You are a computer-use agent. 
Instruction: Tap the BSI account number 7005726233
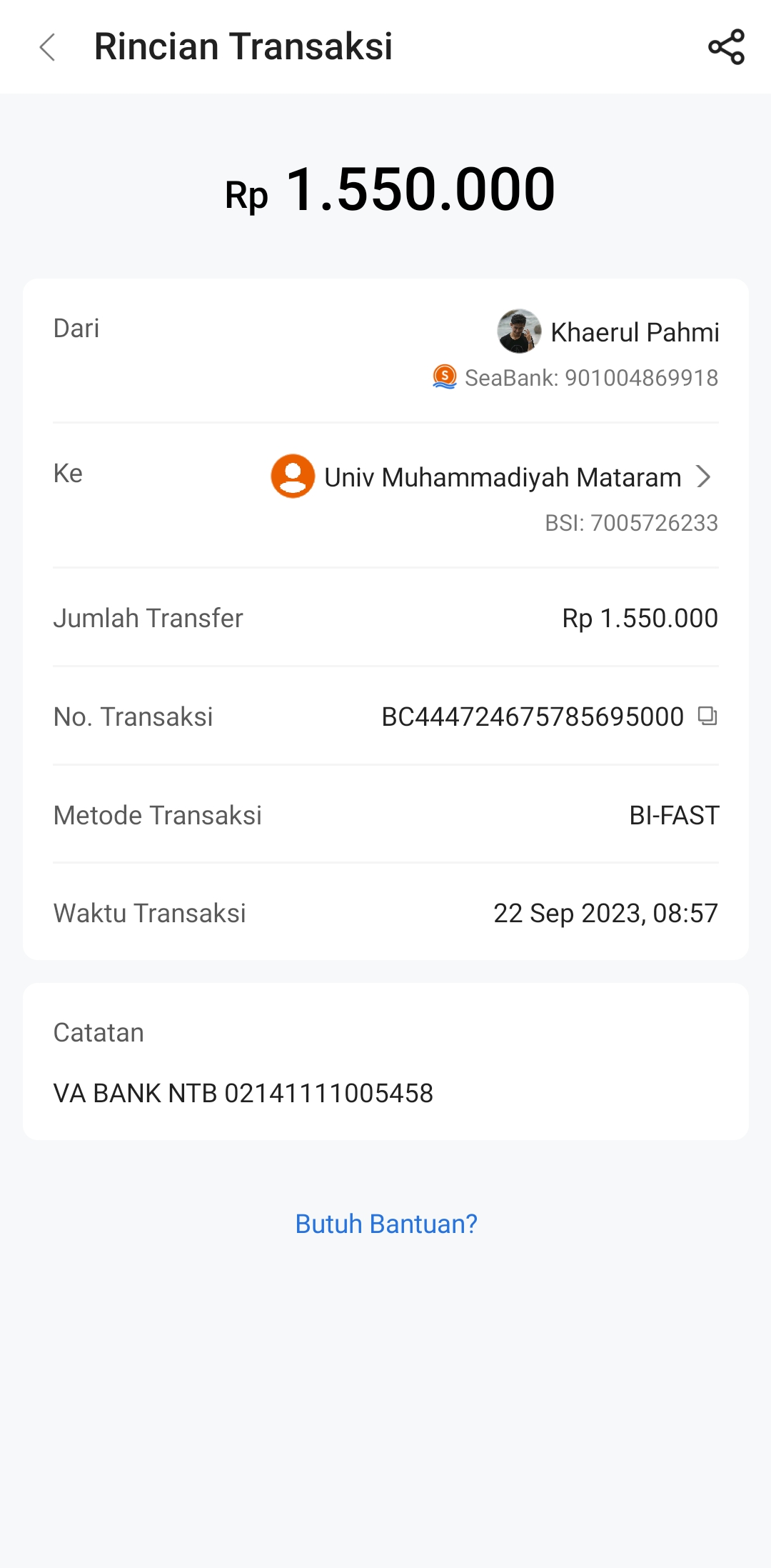[654, 523]
